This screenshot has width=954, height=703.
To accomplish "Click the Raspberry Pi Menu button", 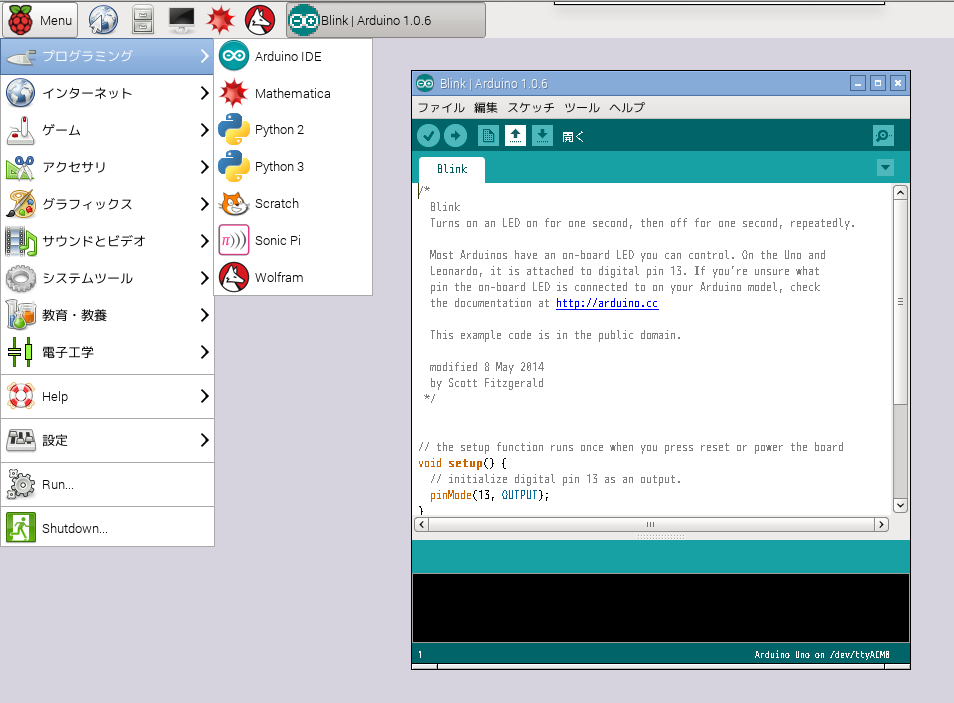I will click(41, 20).
